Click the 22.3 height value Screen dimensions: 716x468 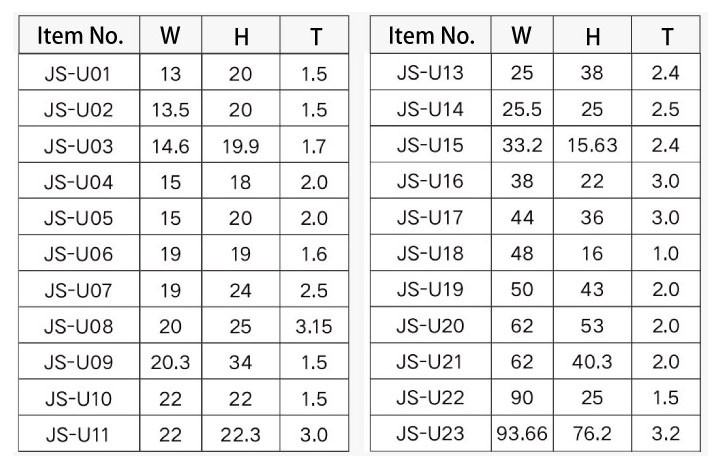tap(240, 436)
